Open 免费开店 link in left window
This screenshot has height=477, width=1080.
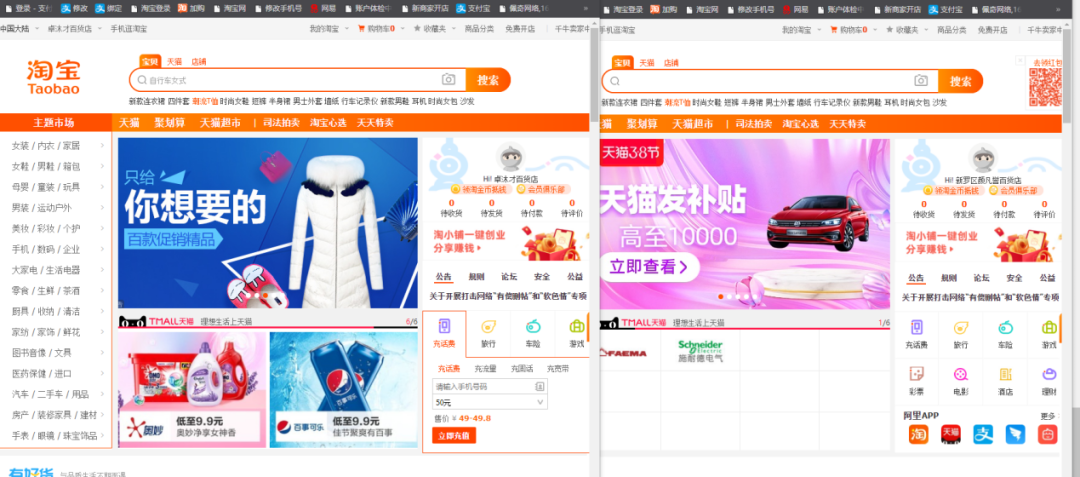520,30
